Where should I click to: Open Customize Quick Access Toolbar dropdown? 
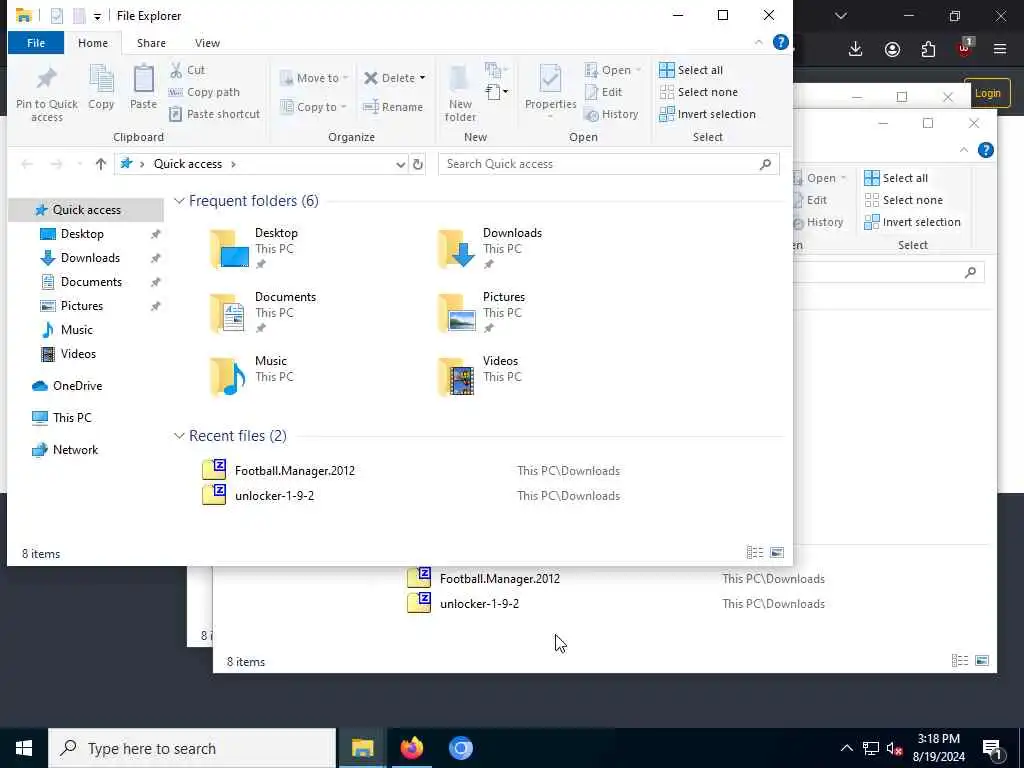pyautogui.click(x=97, y=16)
